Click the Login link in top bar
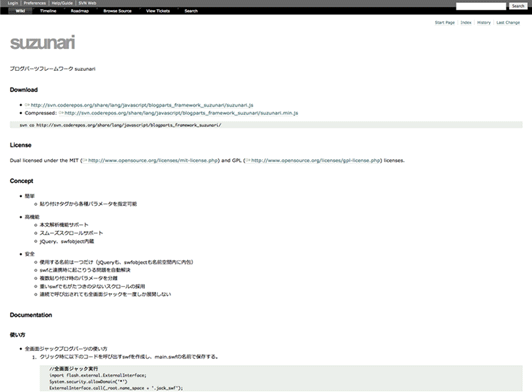 click(13, 3)
